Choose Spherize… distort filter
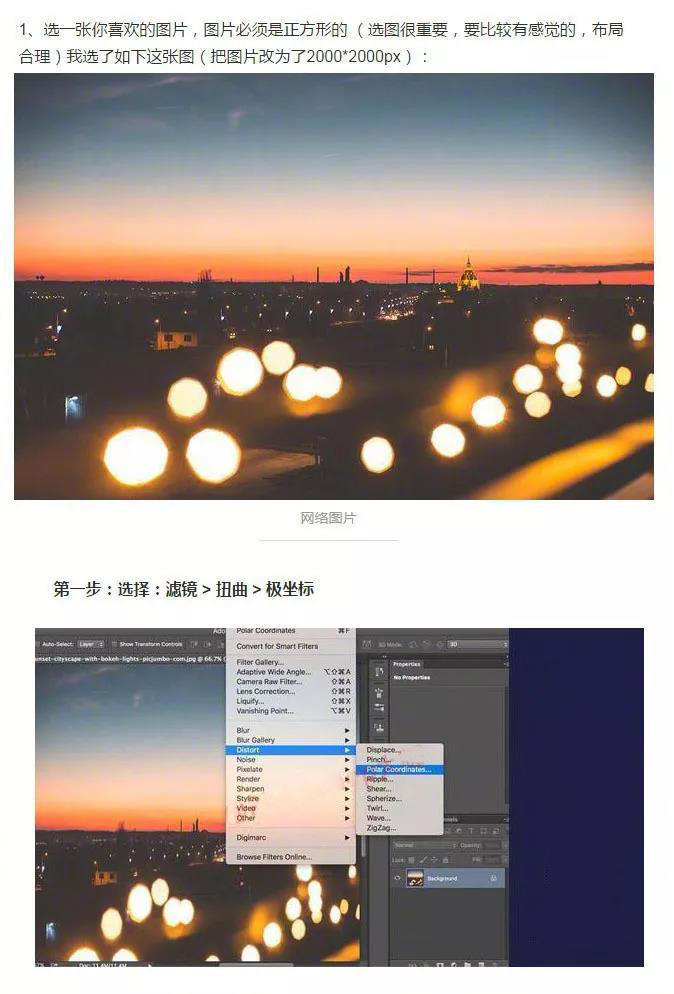674x994 pixels. tap(399, 799)
